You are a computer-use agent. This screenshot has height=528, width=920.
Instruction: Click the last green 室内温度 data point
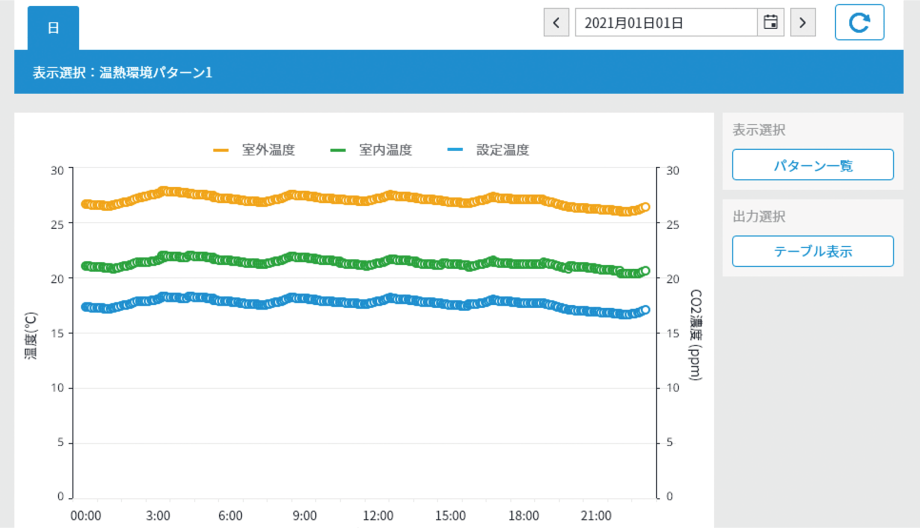[645, 271]
